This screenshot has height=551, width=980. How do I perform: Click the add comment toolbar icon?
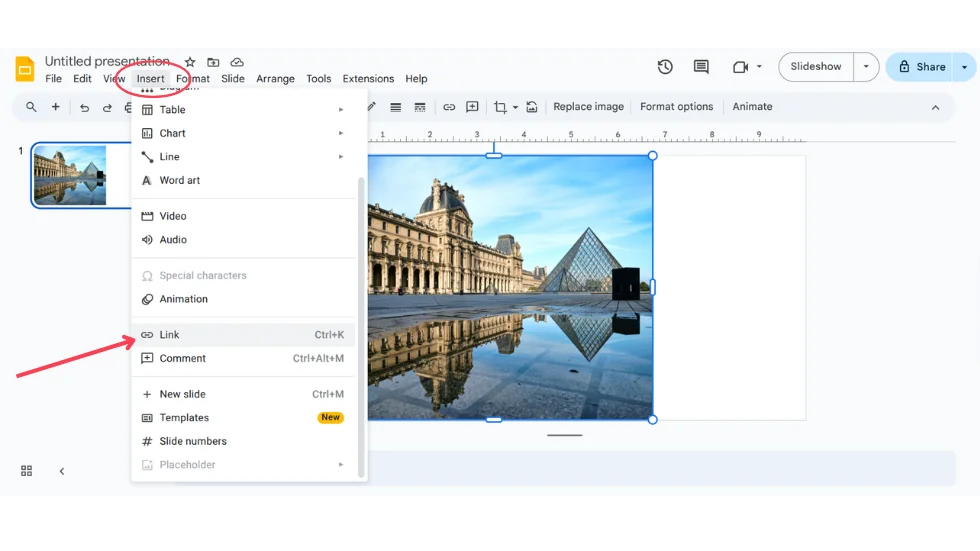(x=472, y=107)
